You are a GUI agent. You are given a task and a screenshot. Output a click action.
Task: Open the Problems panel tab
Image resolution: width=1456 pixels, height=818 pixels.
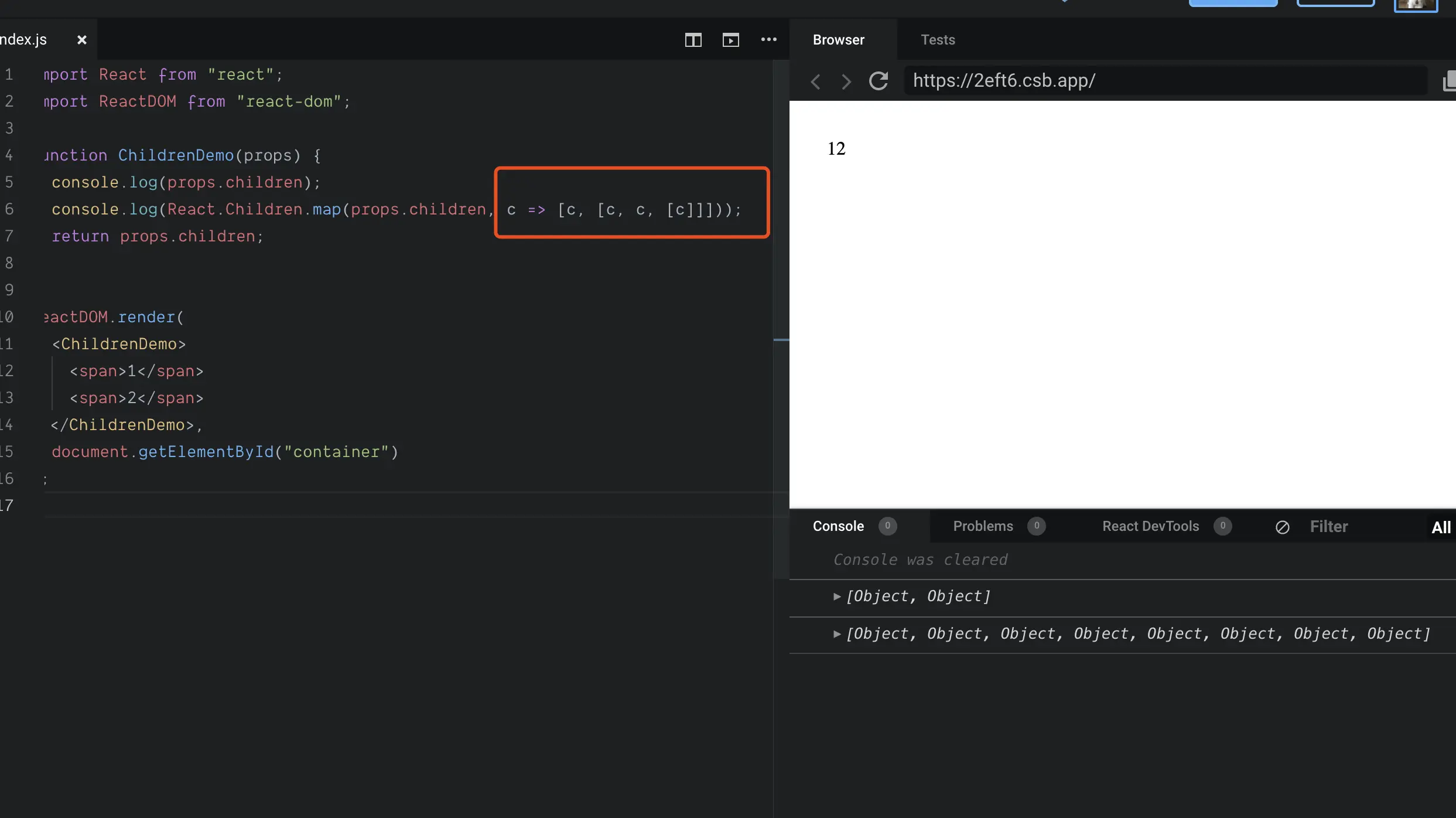[x=983, y=526]
